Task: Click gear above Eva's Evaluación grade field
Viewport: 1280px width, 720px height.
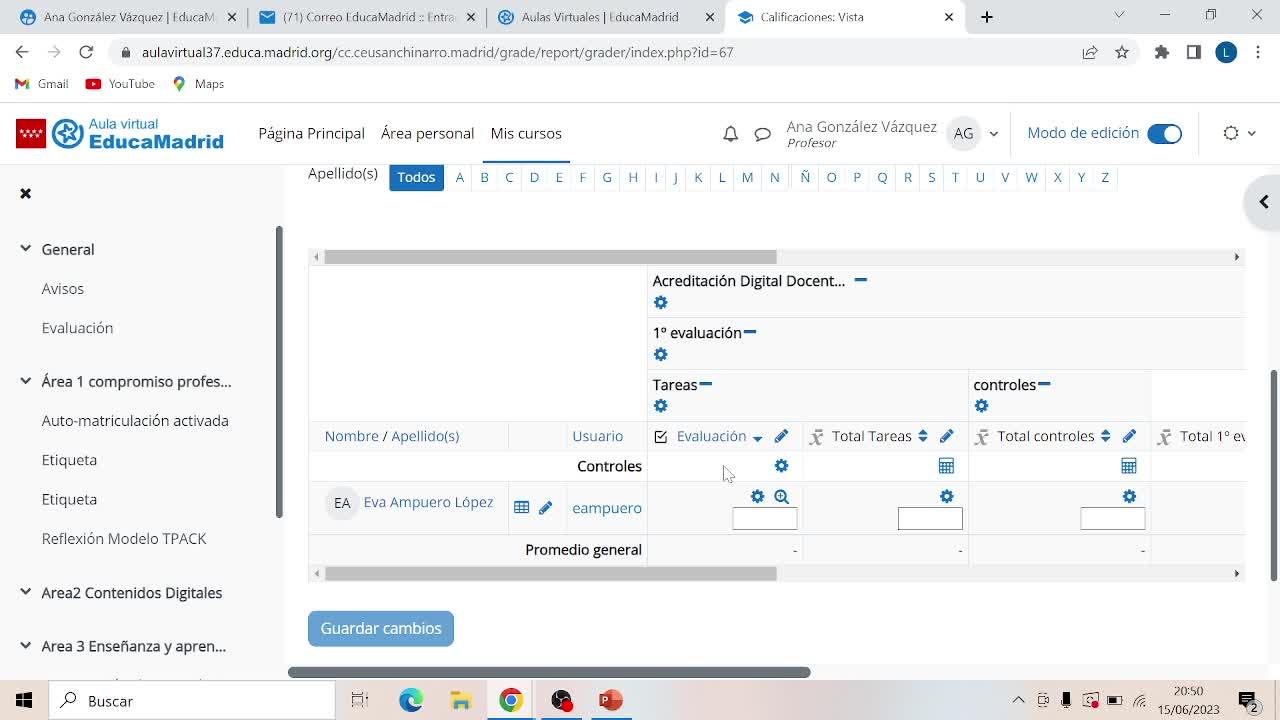Action: (x=757, y=497)
